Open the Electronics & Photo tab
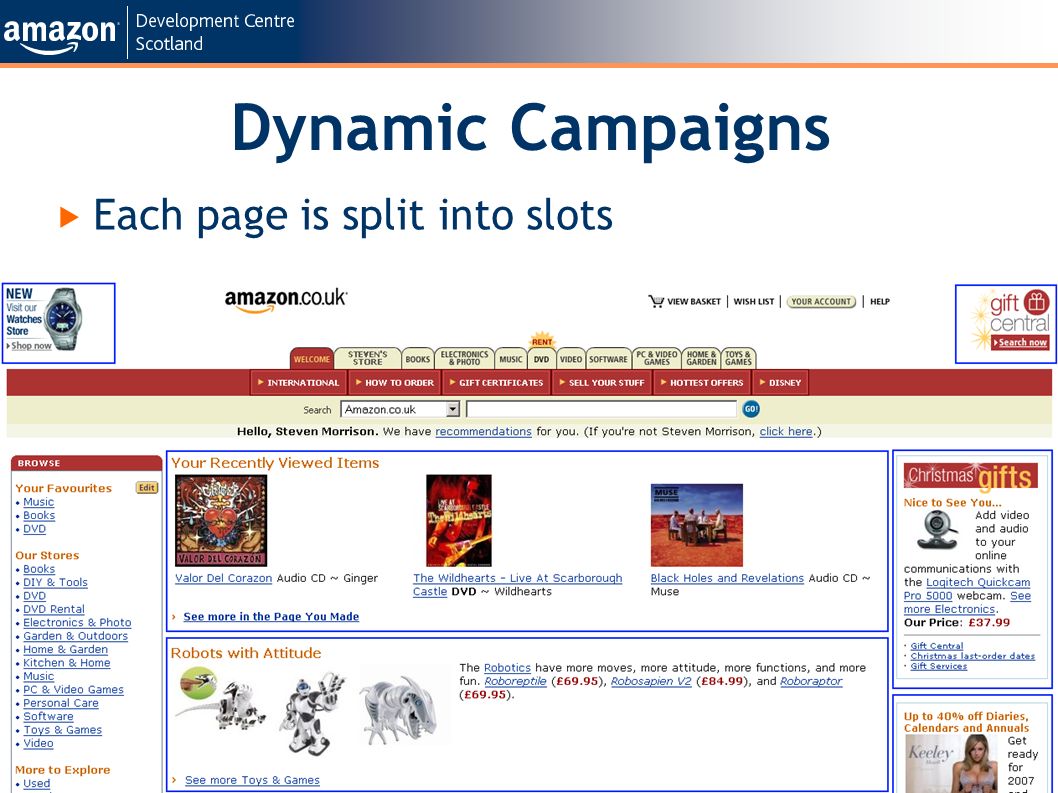Screen dimensions: 1058x793 (x=464, y=358)
